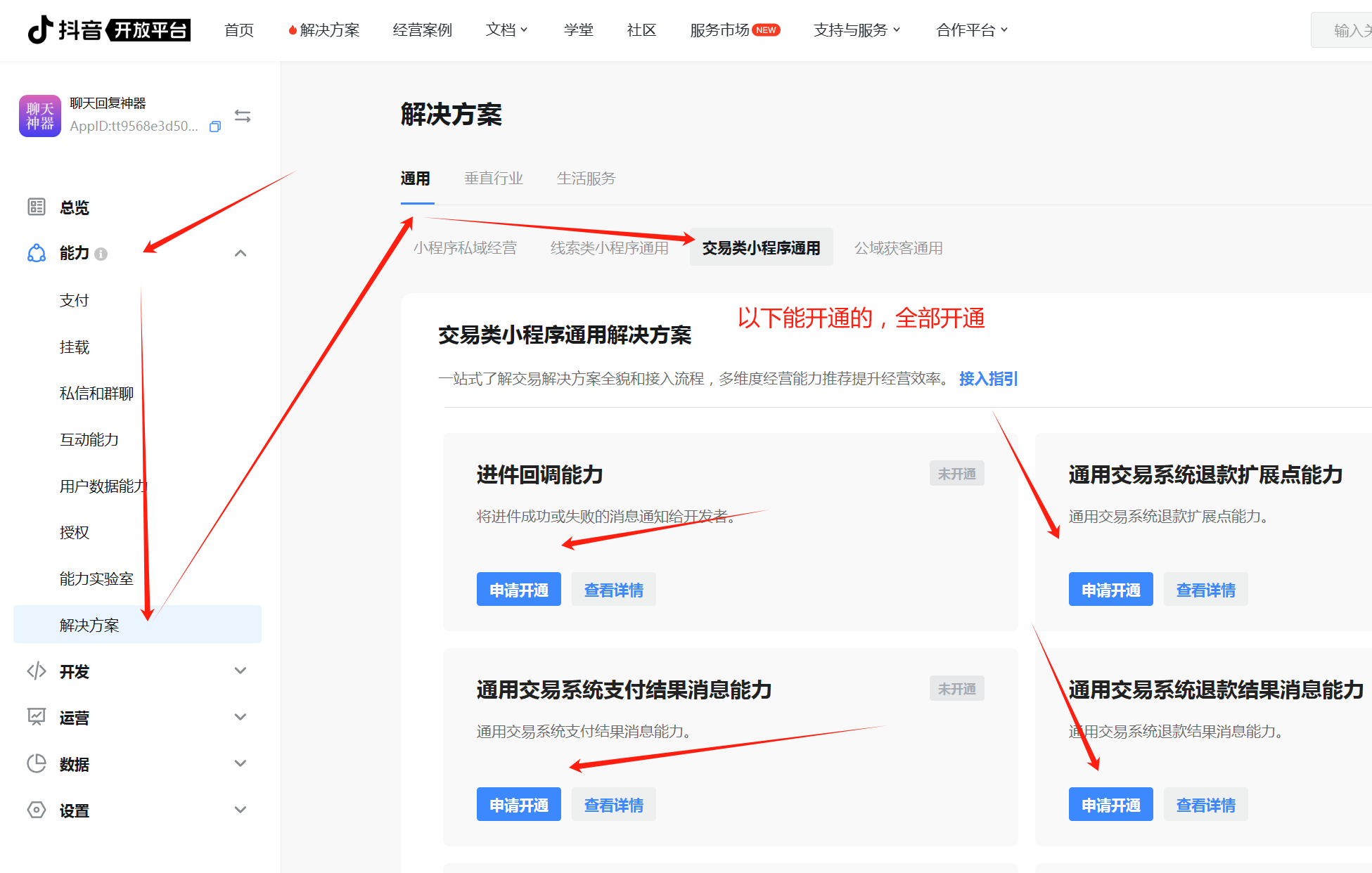Select the 公域获客通用 sub-tab
Screen dimensions: 1372x873
pos(898,248)
